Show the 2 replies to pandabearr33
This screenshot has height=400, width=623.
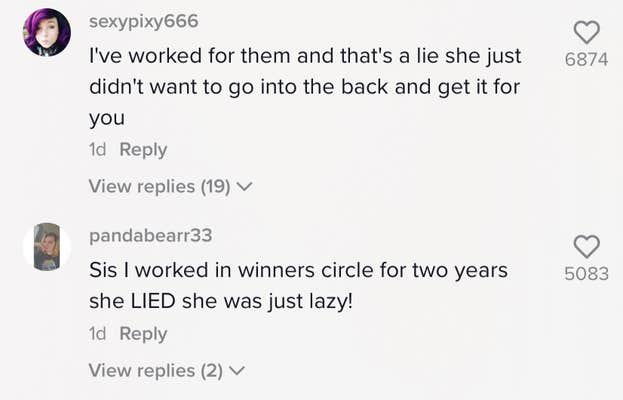pos(155,371)
